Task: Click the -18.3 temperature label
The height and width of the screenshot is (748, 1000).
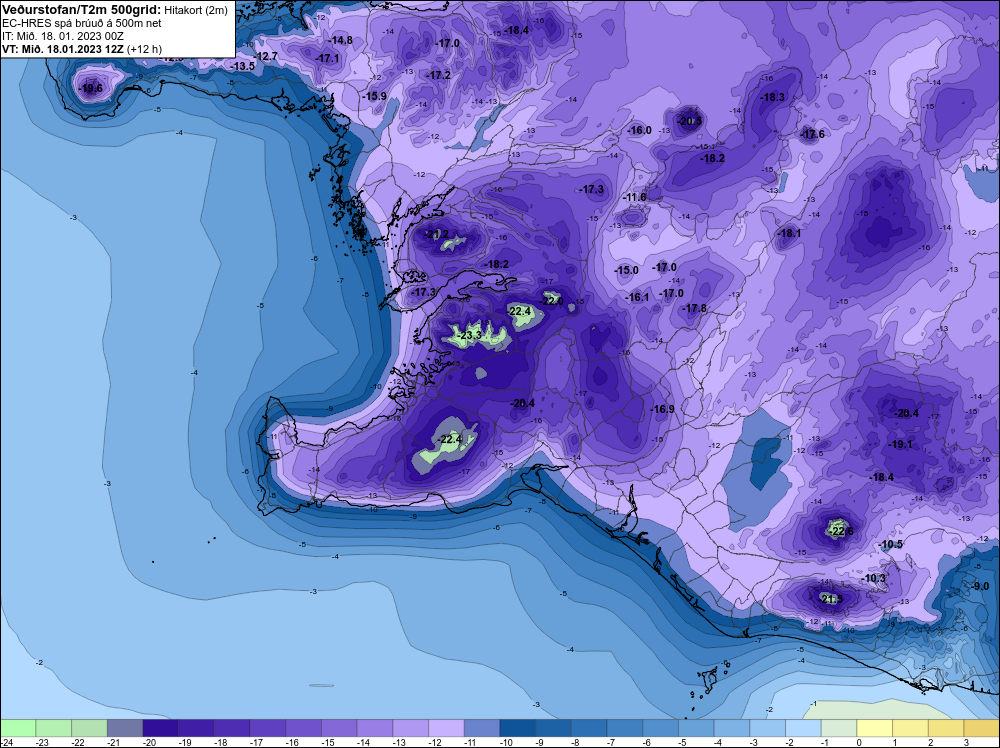Action: [x=773, y=98]
